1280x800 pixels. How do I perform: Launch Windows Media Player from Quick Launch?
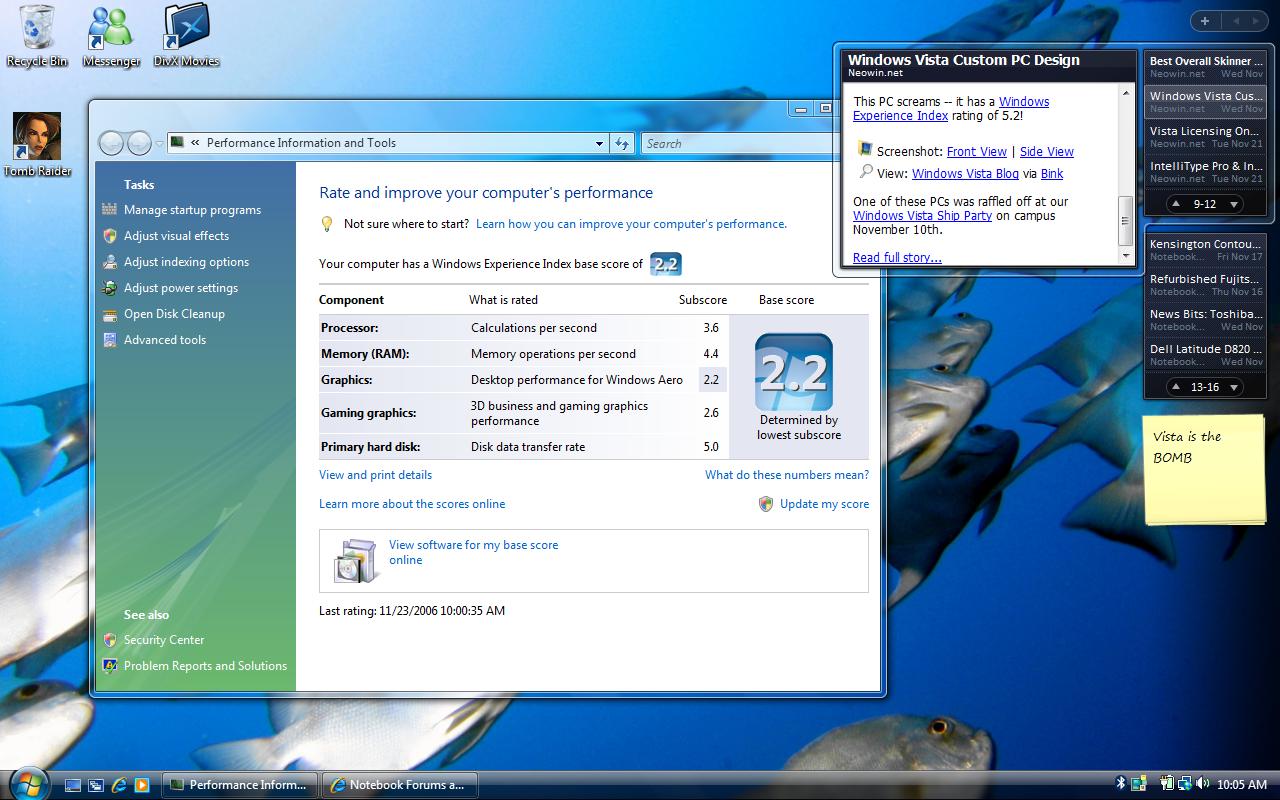(142, 785)
